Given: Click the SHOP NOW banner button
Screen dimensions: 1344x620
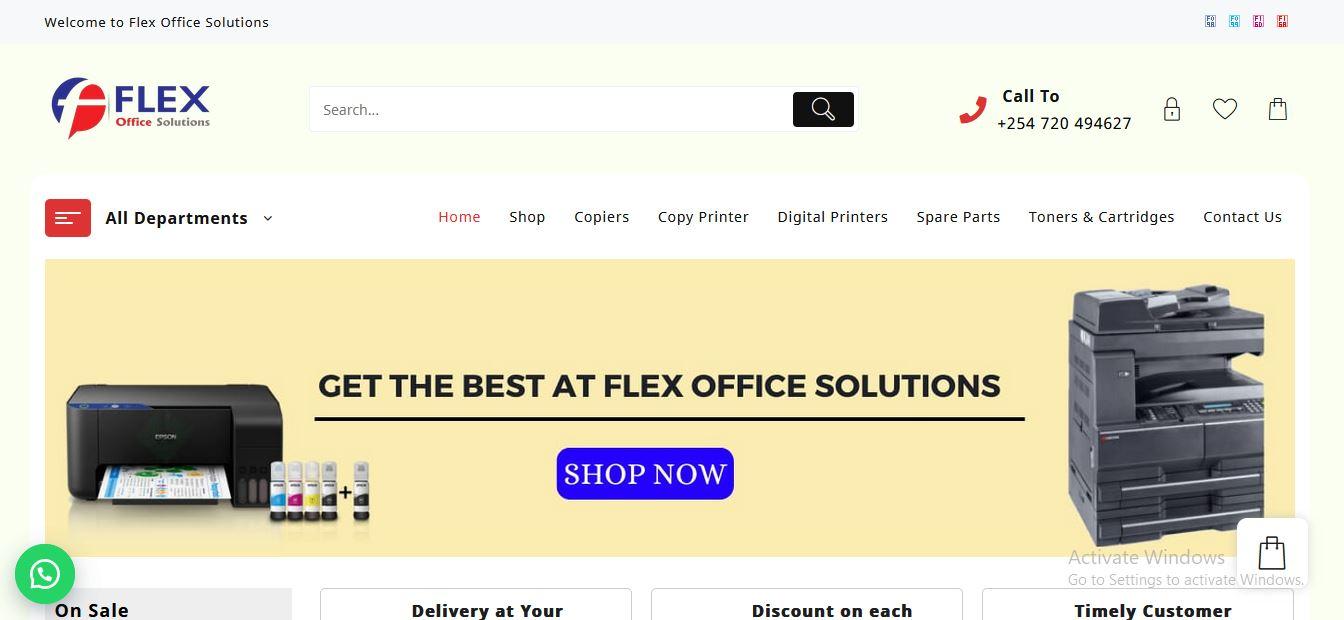Looking at the screenshot, I should pyautogui.click(x=645, y=474).
